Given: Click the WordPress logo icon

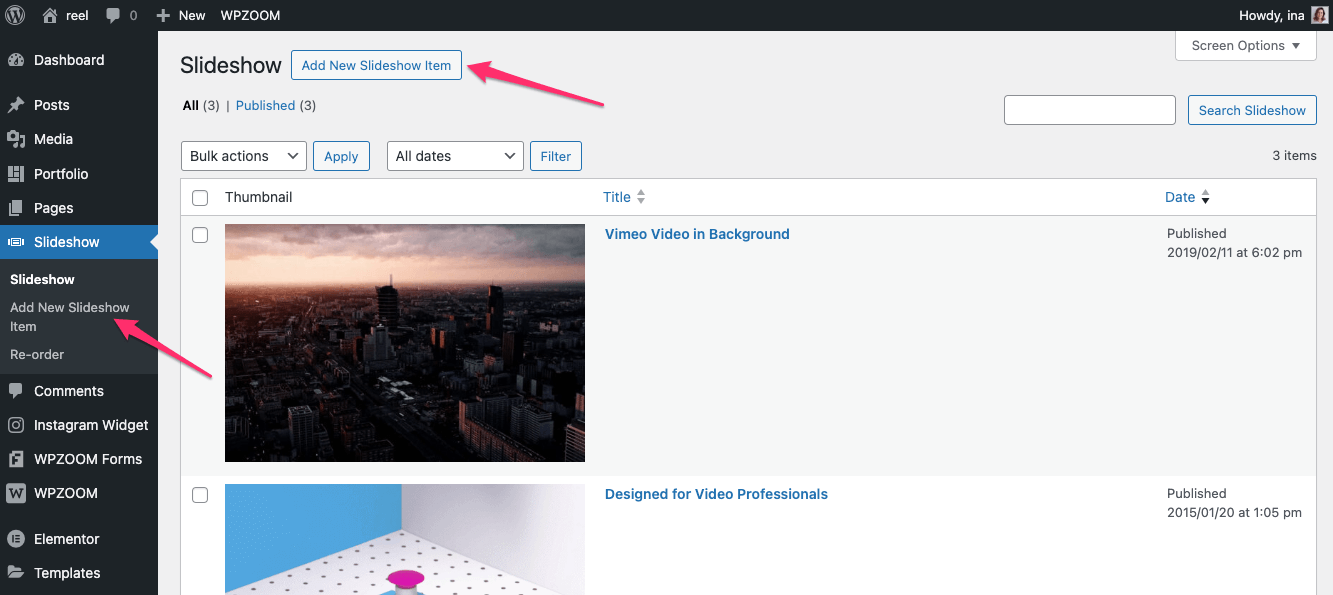Looking at the screenshot, I should 16,15.
